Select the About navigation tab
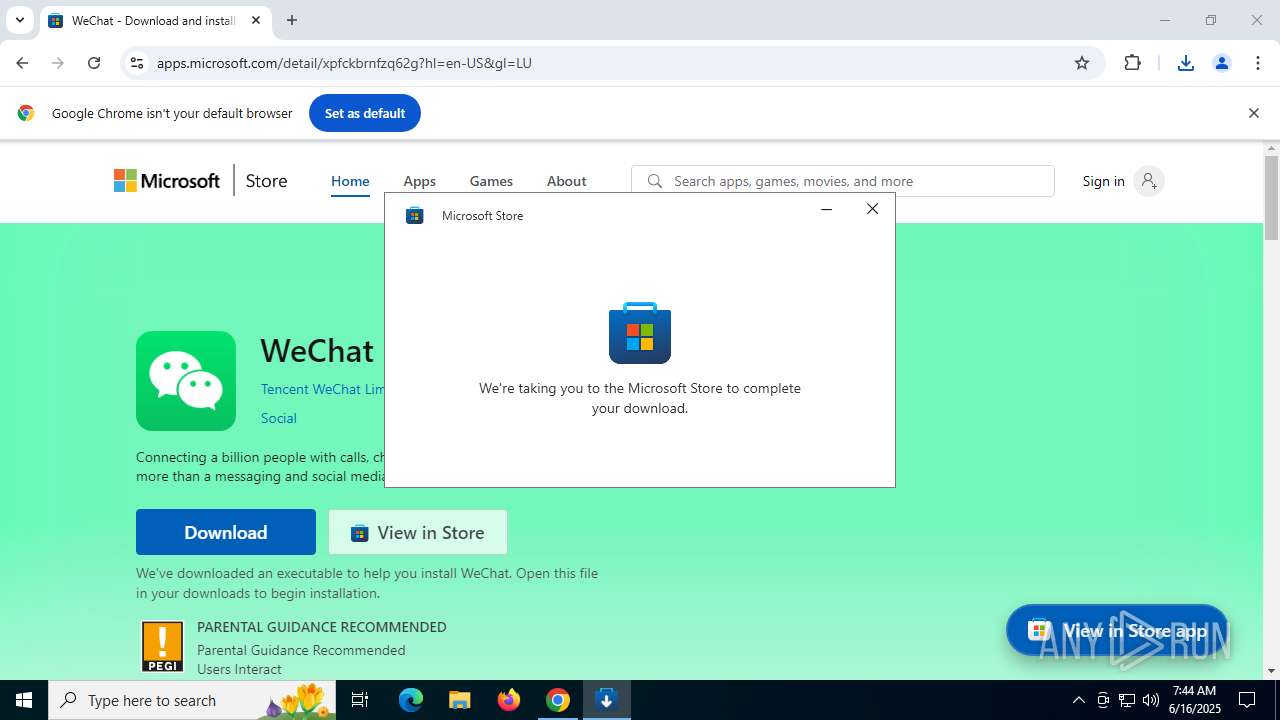This screenshot has width=1280, height=720. coord(566,181)
